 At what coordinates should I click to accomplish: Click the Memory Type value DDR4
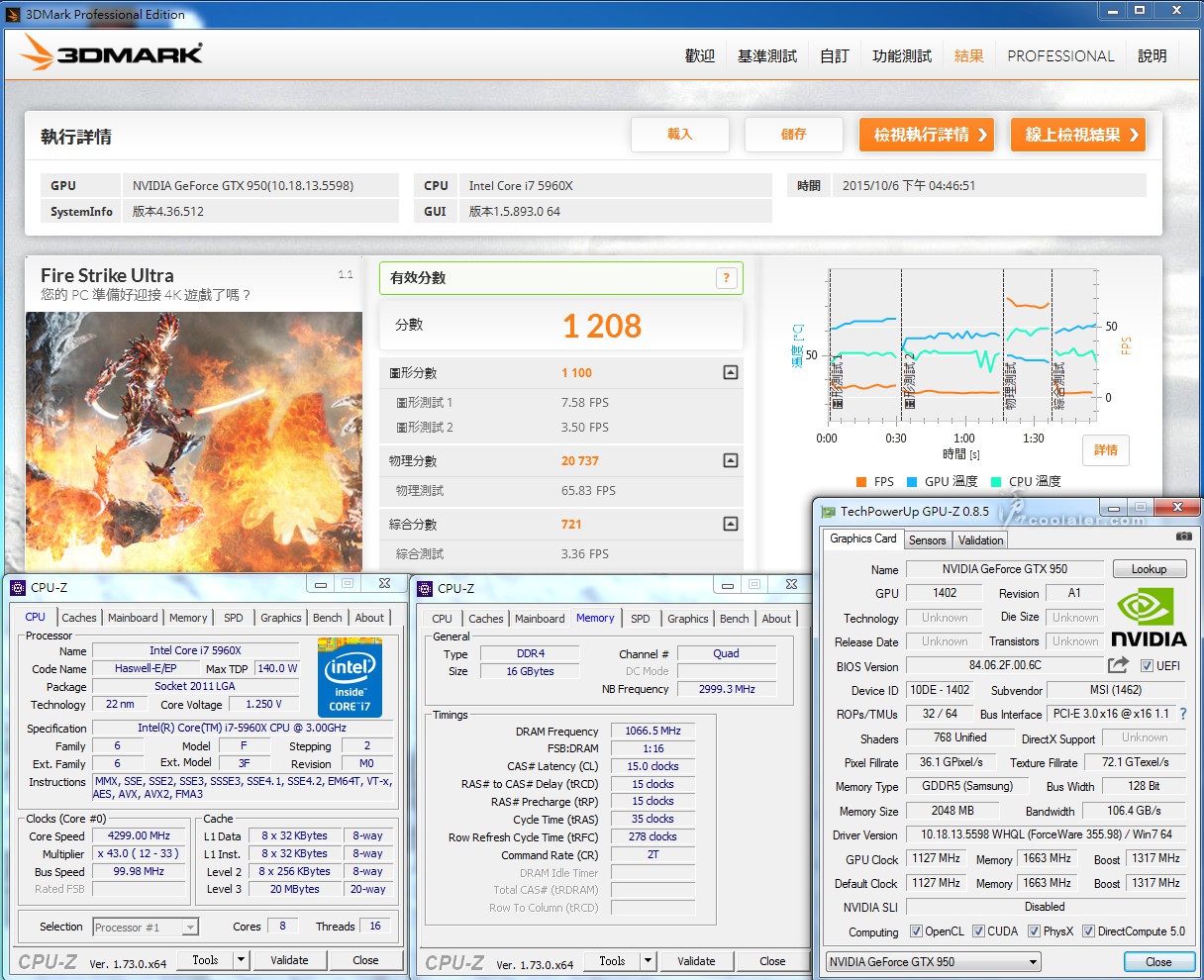531,653
